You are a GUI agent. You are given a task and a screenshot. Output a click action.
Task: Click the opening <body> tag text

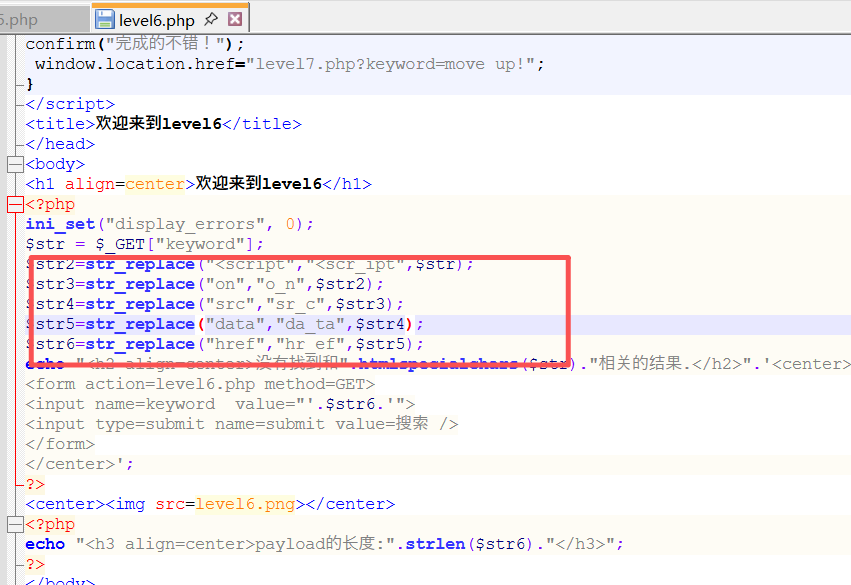coord(55,164)
